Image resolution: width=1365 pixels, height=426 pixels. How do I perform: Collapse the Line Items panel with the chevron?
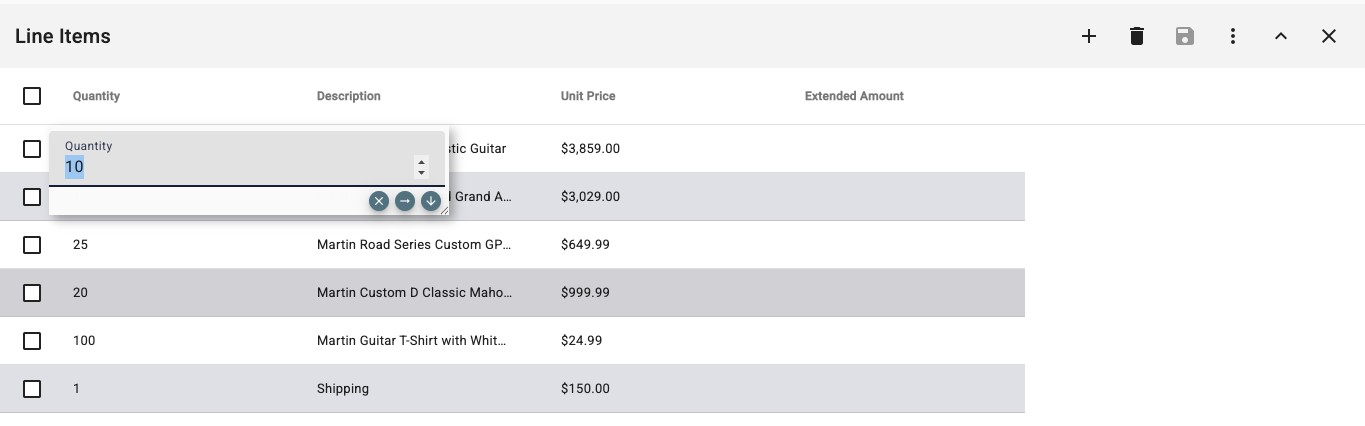tap(1281, 37)
